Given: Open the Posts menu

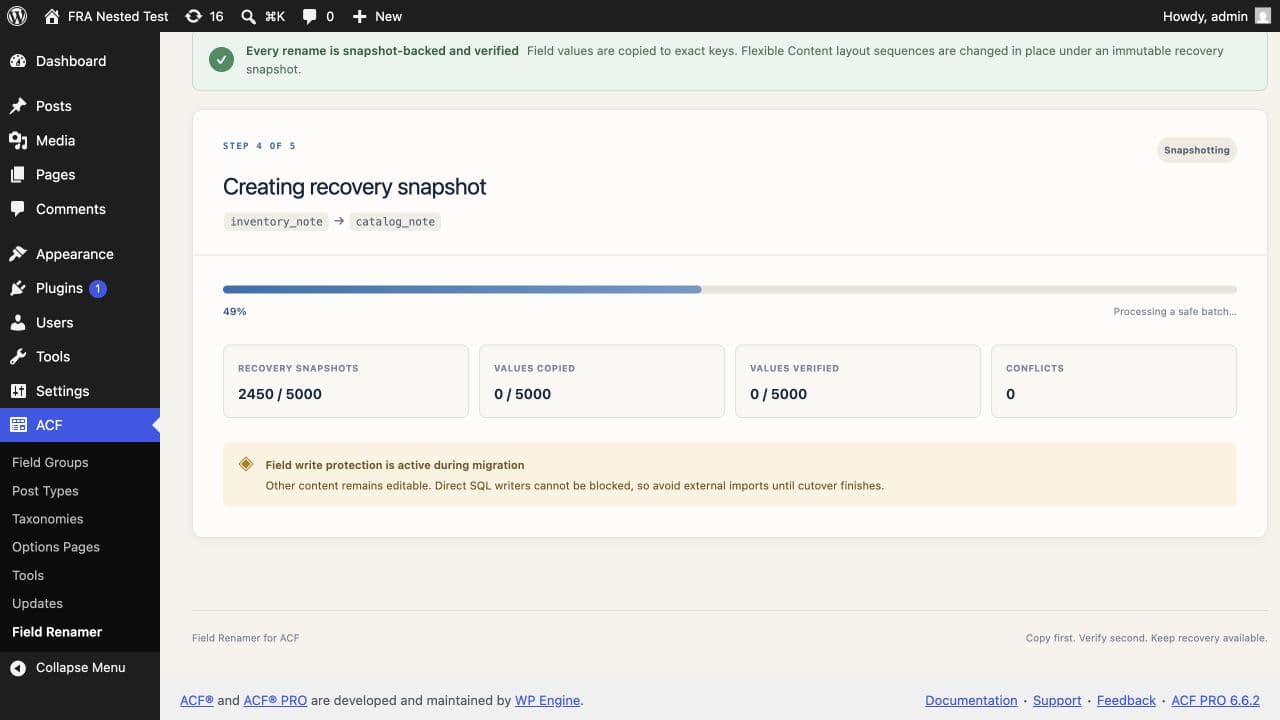Looking at the screenshot, I should tap(80, 106).
